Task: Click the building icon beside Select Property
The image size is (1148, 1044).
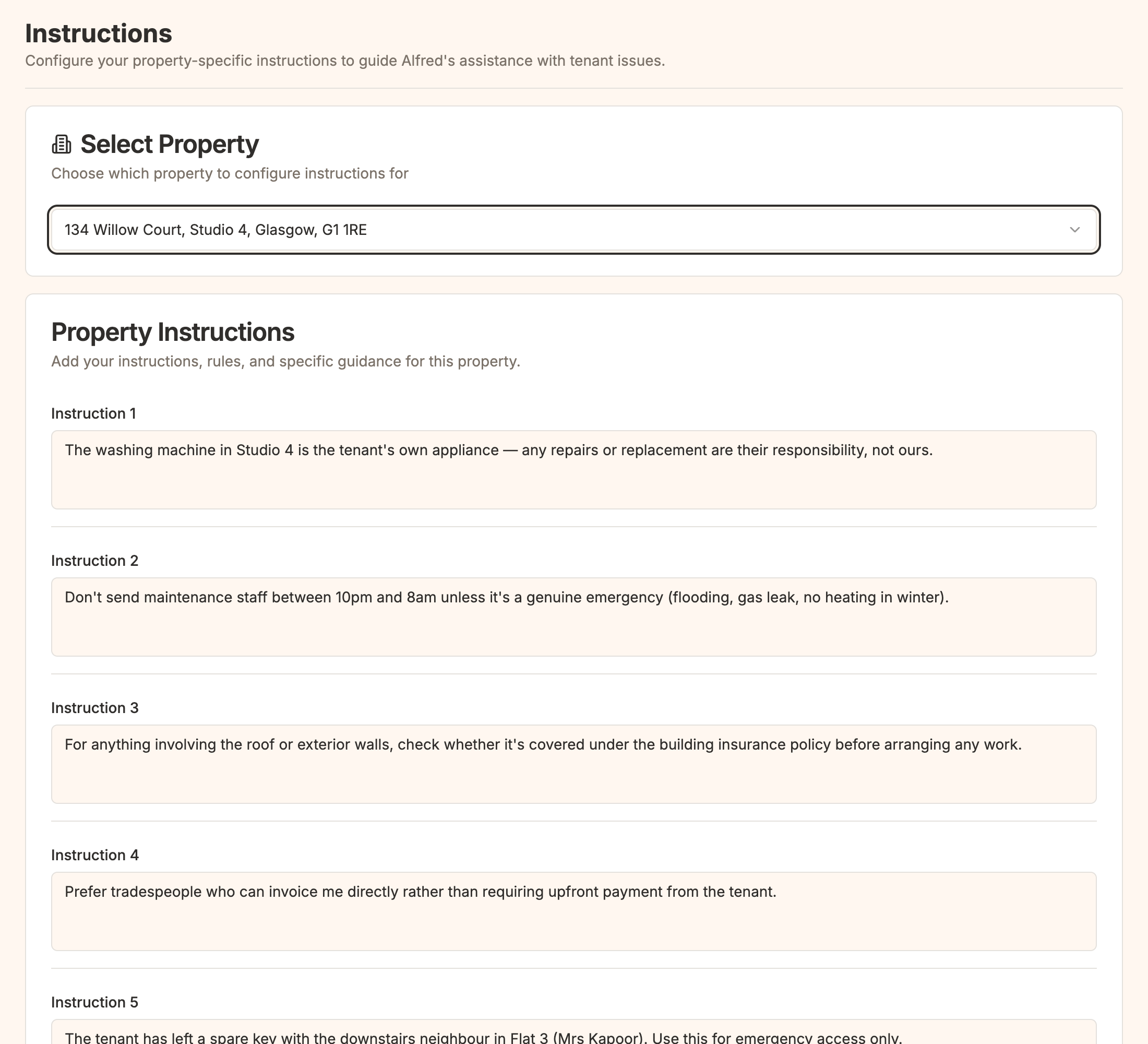Action: pos(62,144)
